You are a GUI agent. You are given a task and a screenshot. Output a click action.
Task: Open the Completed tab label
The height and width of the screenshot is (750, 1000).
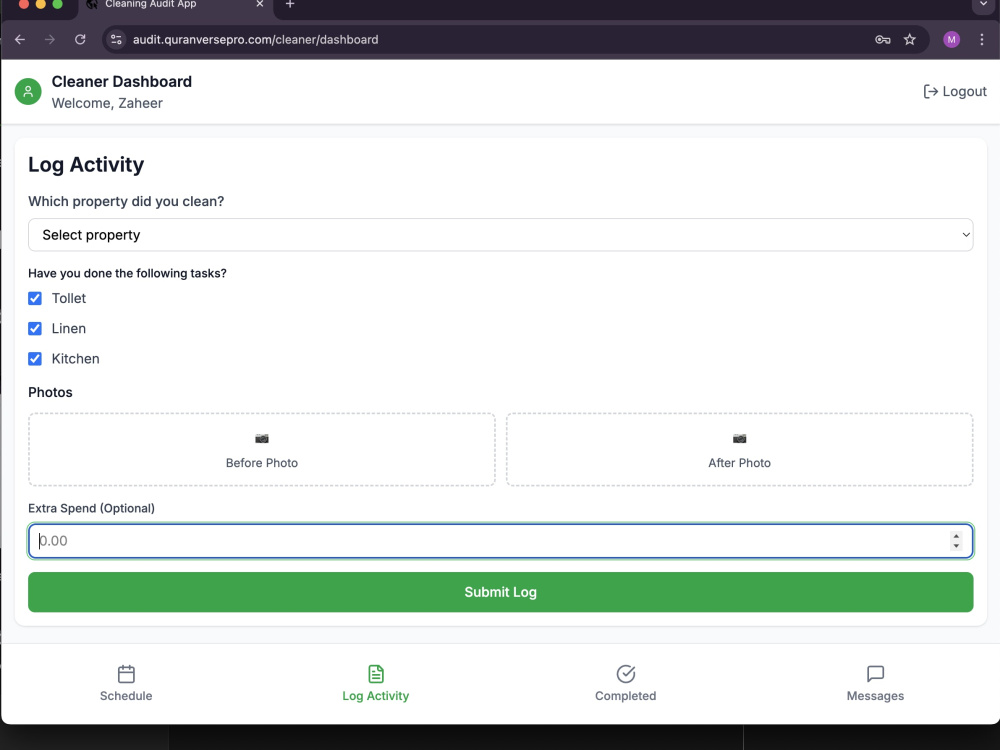626,696
